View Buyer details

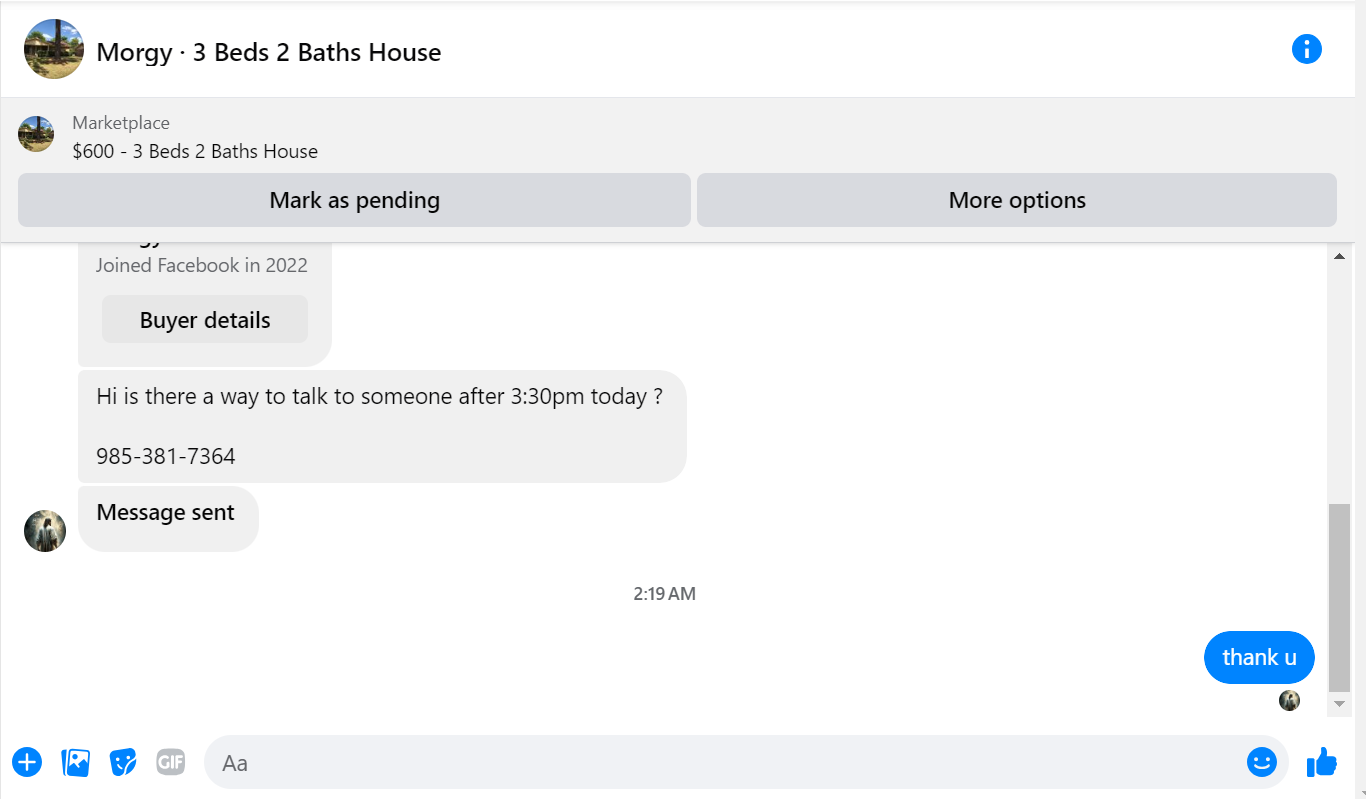coord(205,320)
